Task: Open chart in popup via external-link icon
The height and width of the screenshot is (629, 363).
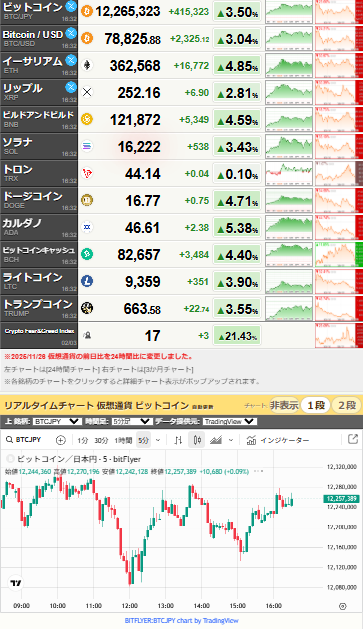Action: (353, 439)
